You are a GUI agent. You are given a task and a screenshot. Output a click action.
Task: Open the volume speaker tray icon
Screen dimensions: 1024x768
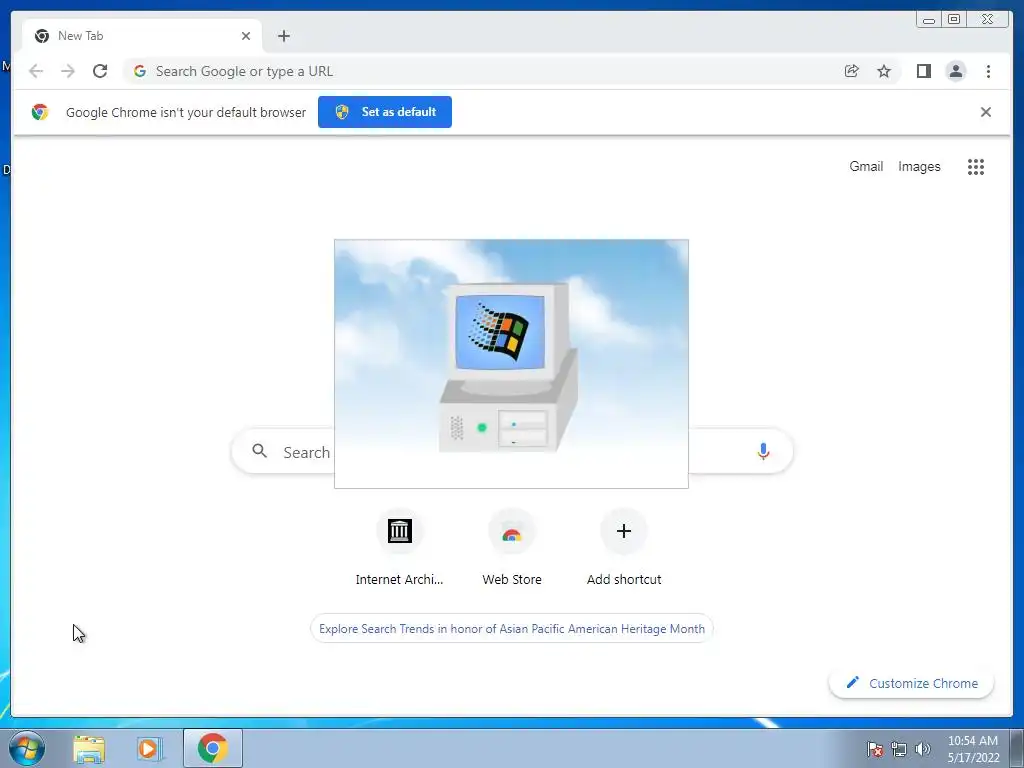click(923, 749)
